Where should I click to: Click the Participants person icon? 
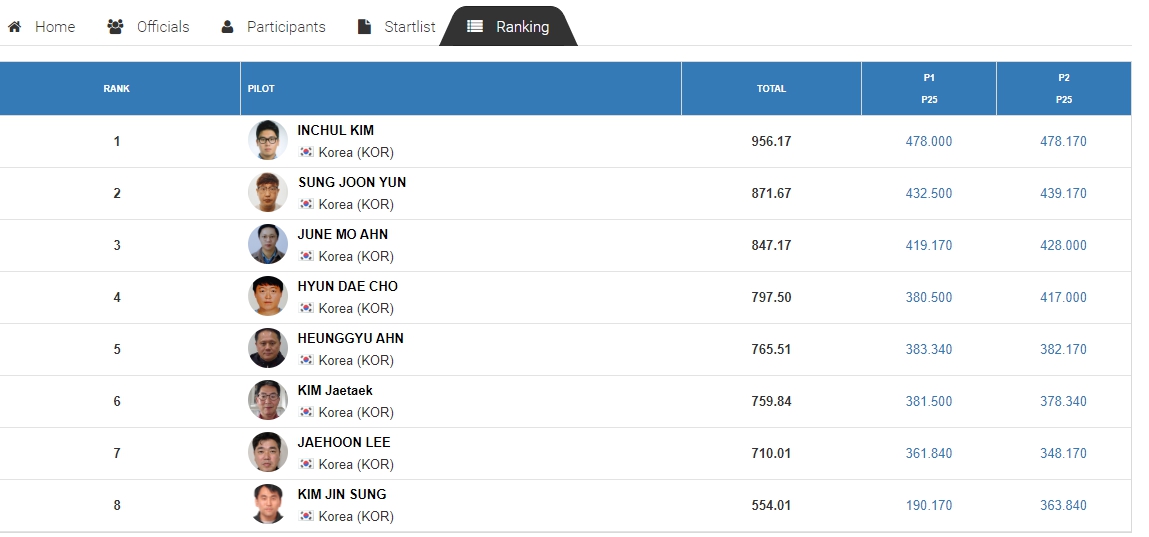tap(227, 27)
